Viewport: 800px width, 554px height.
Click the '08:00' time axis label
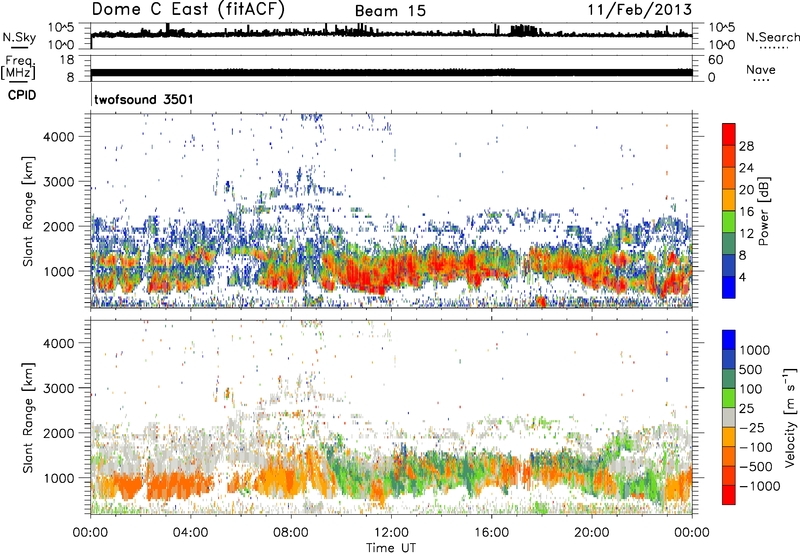point(291,532)
